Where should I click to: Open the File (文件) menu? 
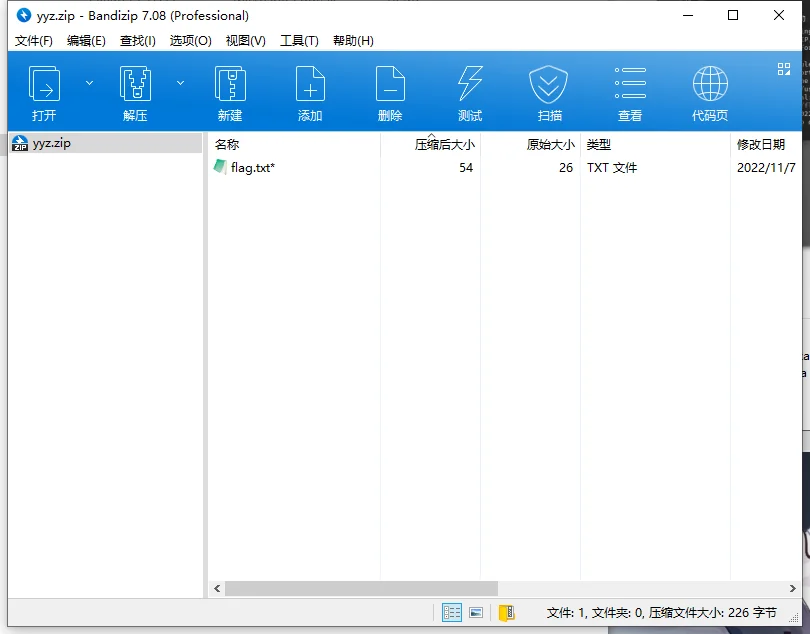coord(34,41)
